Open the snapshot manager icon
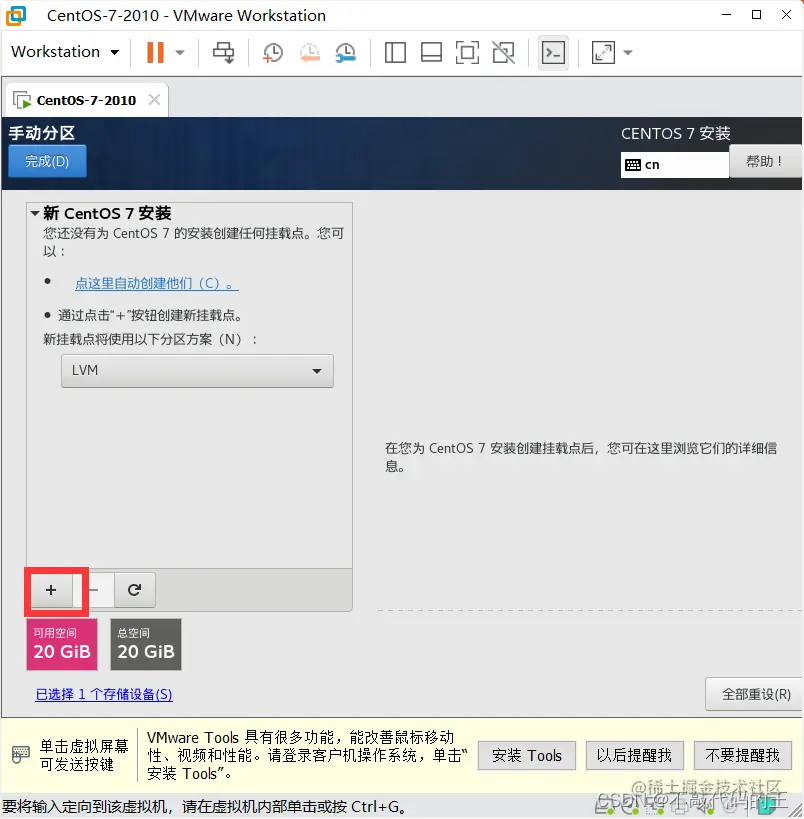The width and height of the screenshot is (804, 819). tap(345, 52)
